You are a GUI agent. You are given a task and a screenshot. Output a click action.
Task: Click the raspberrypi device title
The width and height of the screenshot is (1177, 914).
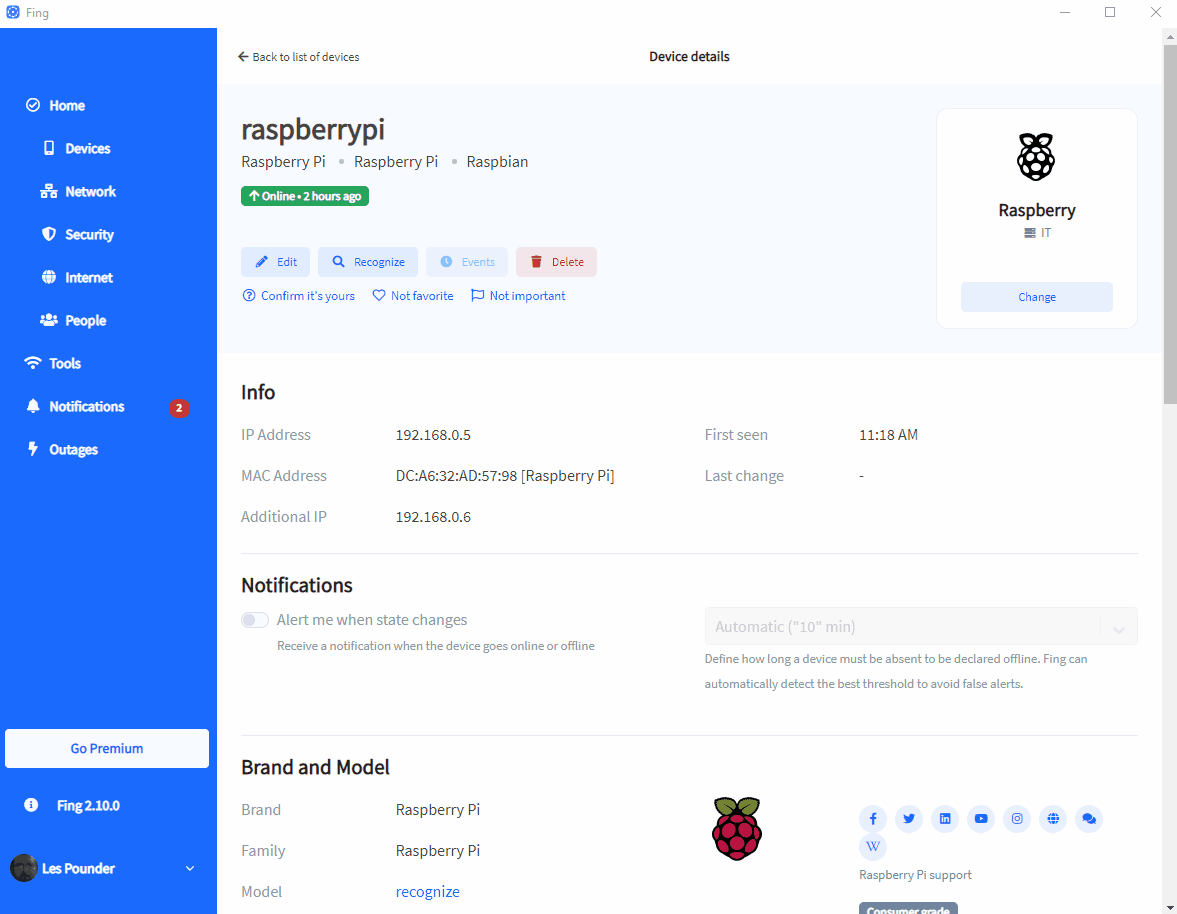click(313, 130)
